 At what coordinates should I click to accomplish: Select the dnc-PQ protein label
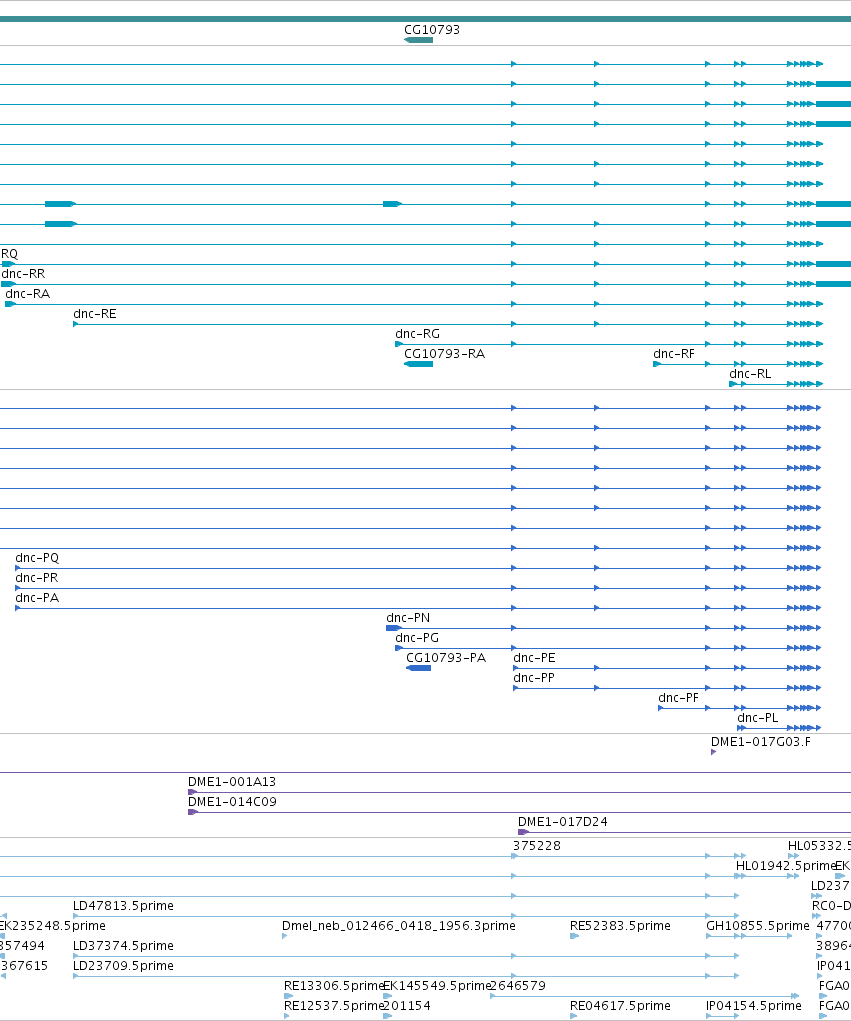[37, 558]
